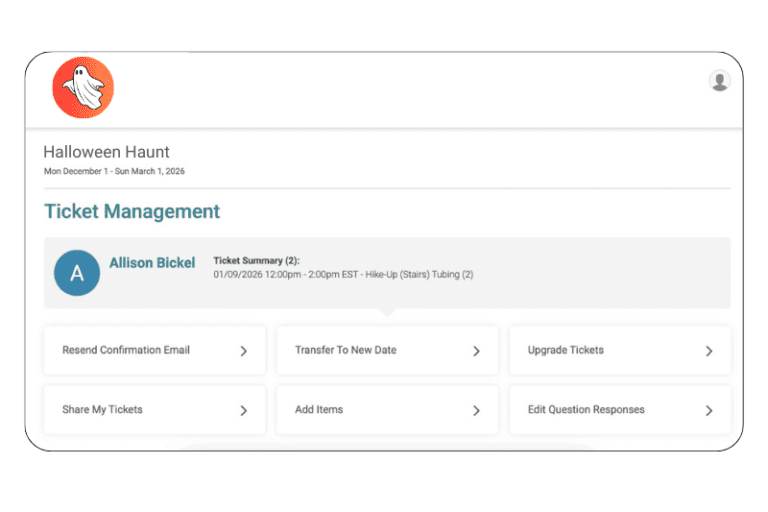Click the Transfer To New Date chevron arrow

point(476,351)
